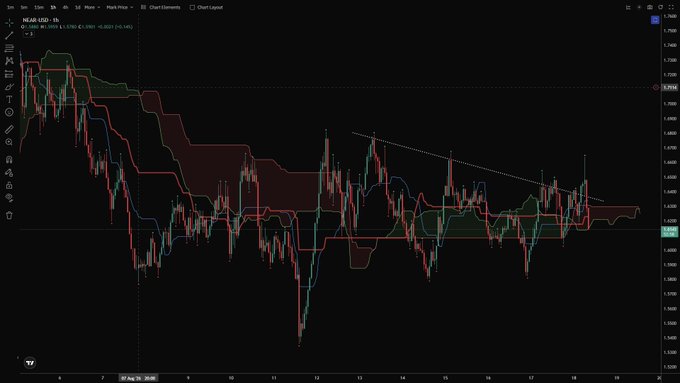Toggle magnet mode for drawings
The height and width of the screenshot is (383, 680).
click(9, 160)
